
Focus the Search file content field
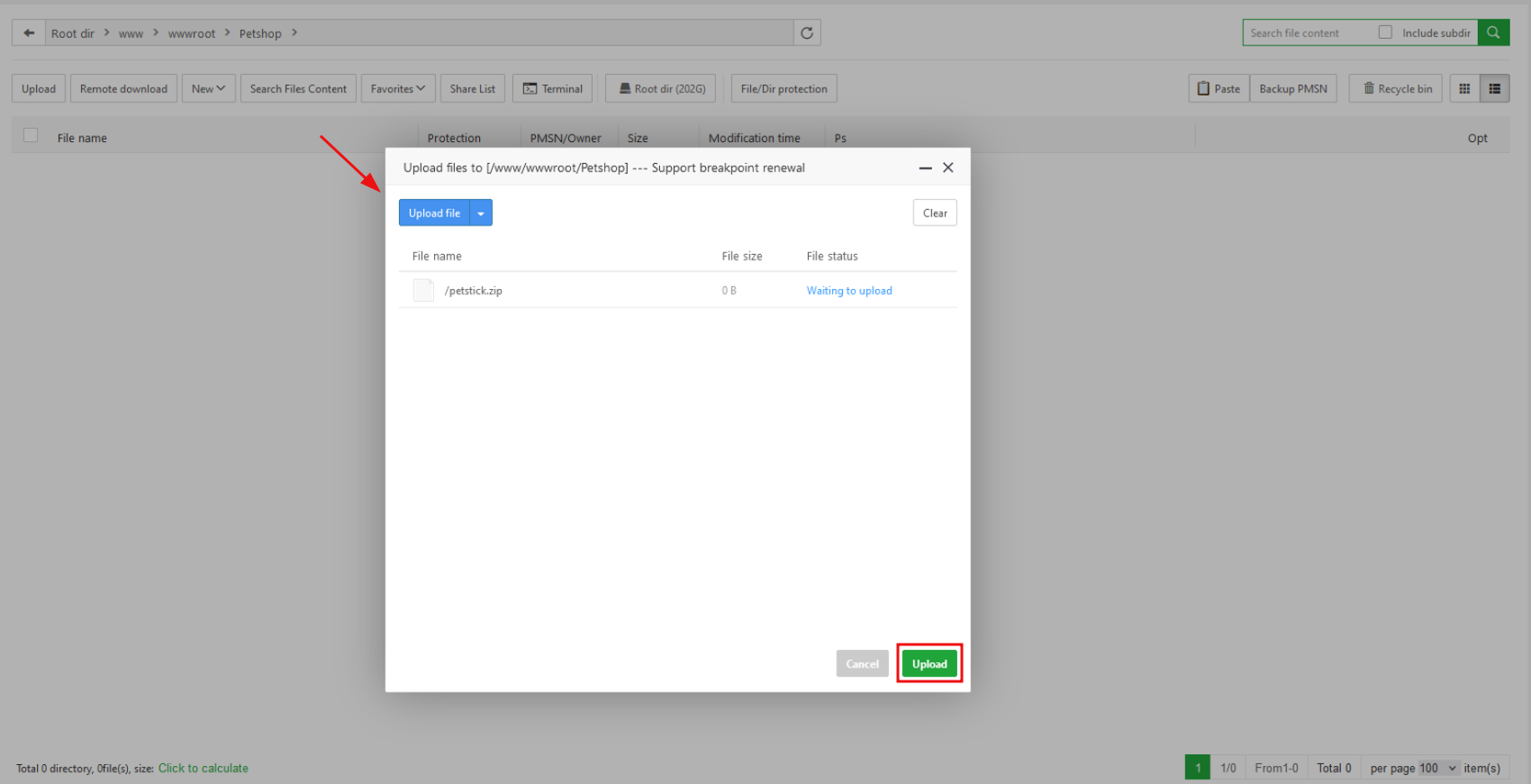click(x=1306, y=33)
